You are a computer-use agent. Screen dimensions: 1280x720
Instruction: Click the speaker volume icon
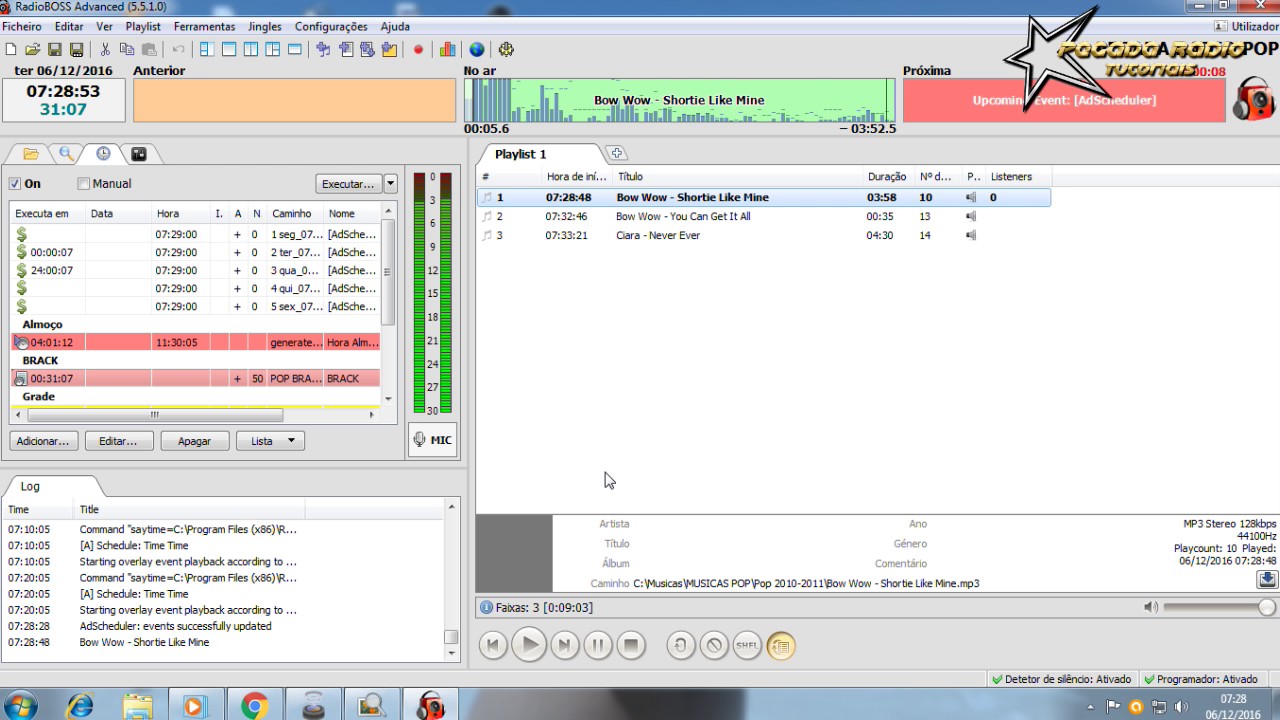point(1151,607)
